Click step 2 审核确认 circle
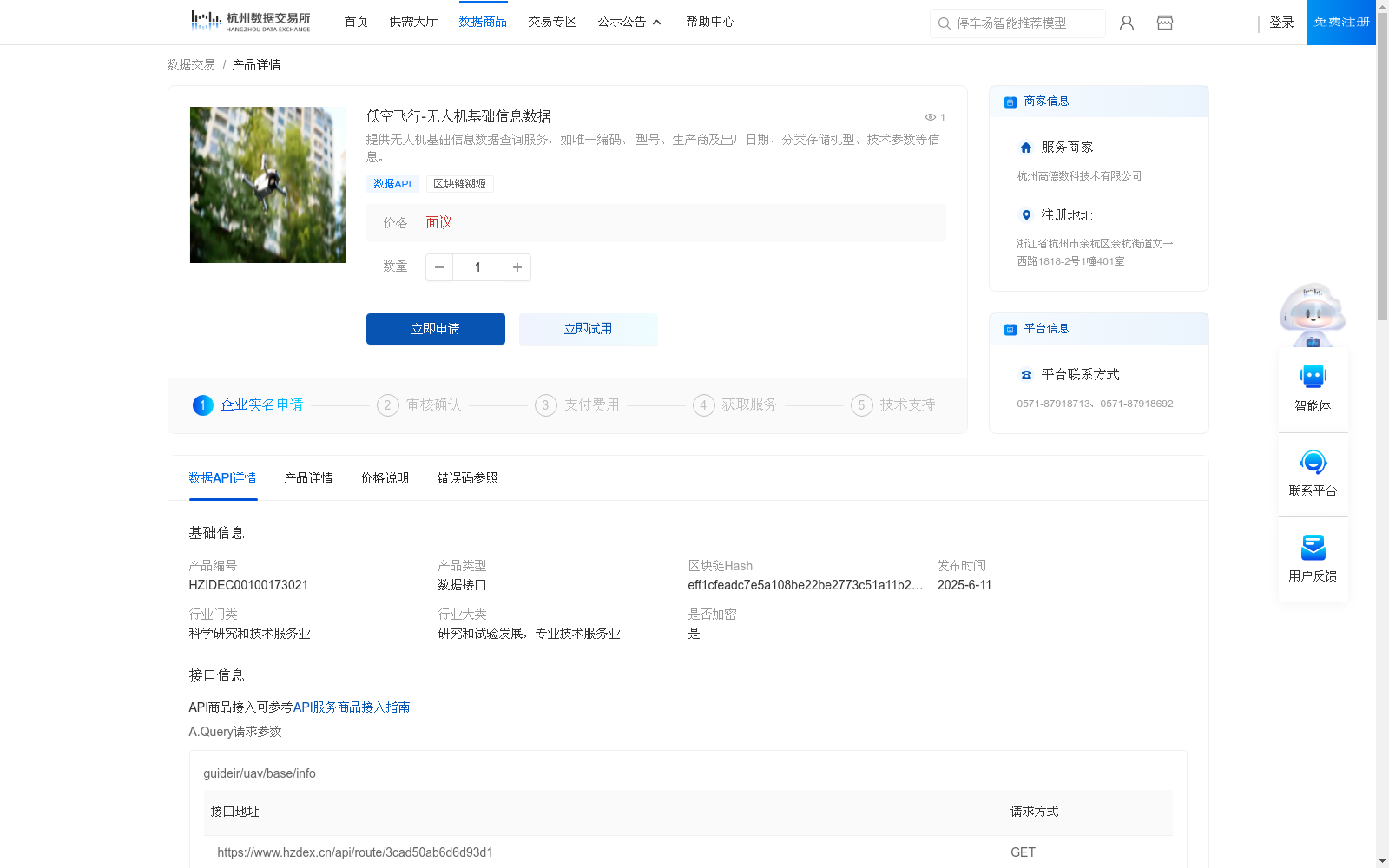The height and width of the screenshot is (868, 1389). [388, 405]
